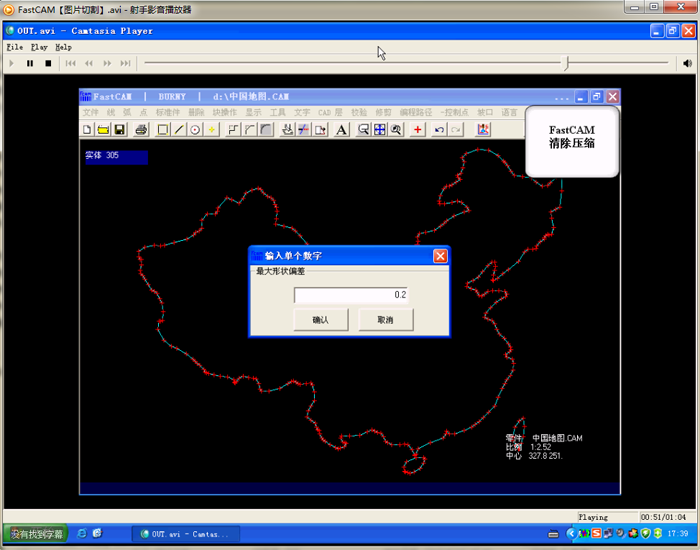Open the 块操作 menu in FastCAM

point(225,112)
